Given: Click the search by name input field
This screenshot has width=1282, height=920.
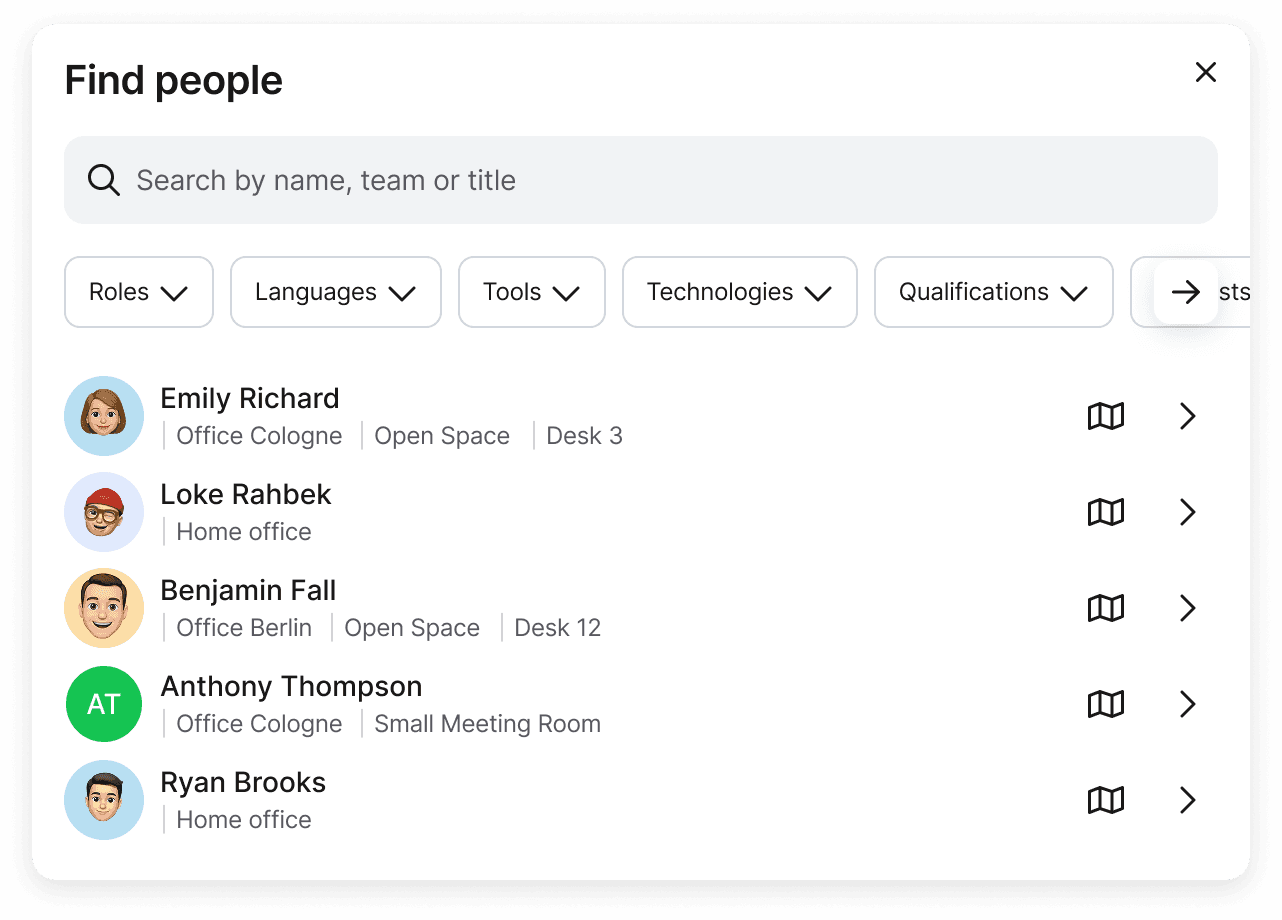Looking at the screenshot, I should (x=640, y=180).
